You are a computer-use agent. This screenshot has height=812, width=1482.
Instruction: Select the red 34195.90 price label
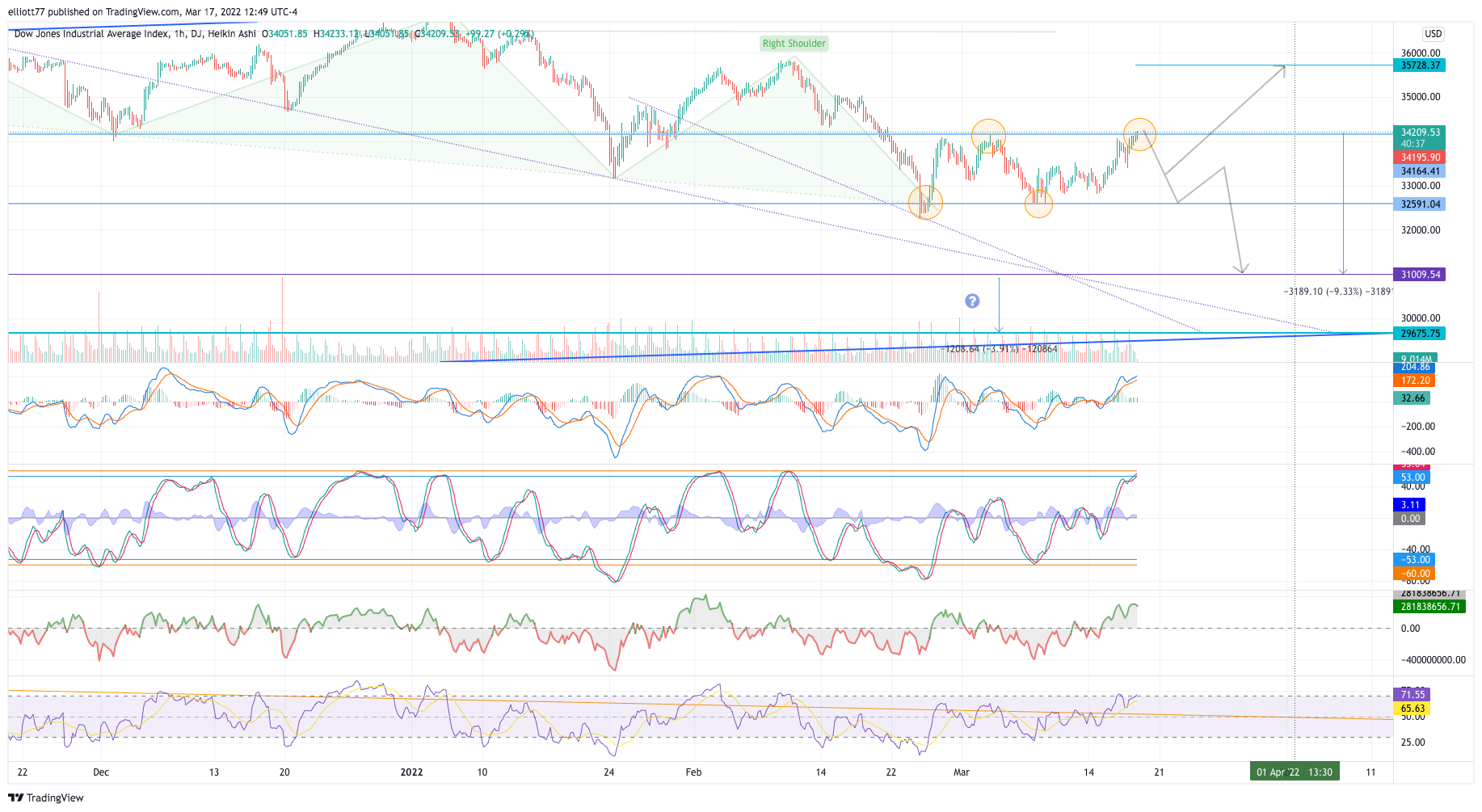(1420, 158)
